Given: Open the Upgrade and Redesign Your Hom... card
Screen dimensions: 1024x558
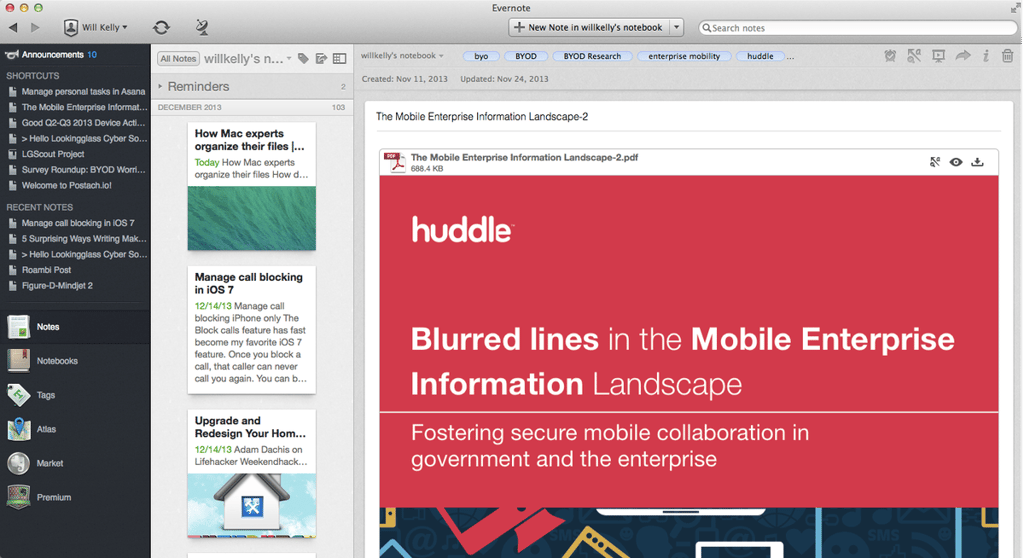Looking at the screenshot, I should click(251, 474).
